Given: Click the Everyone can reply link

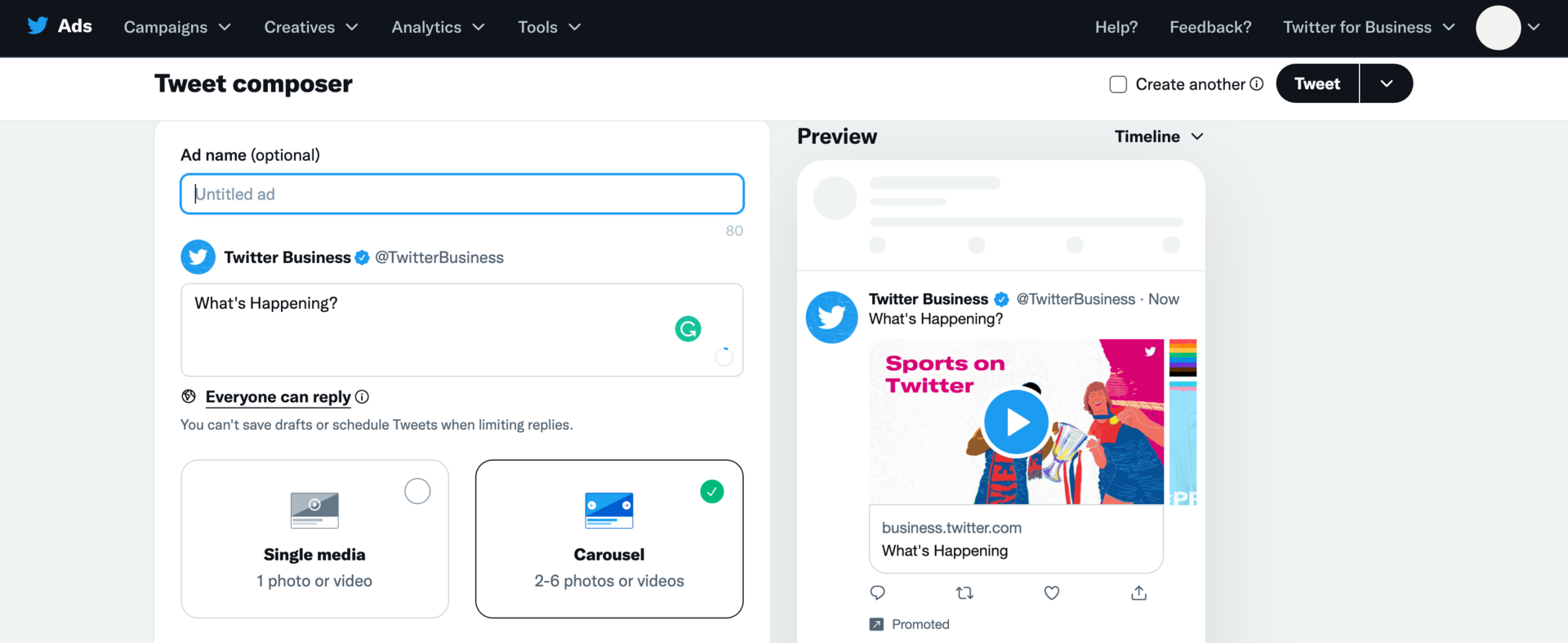Looking at the screenshot, I should pos(278,396).
